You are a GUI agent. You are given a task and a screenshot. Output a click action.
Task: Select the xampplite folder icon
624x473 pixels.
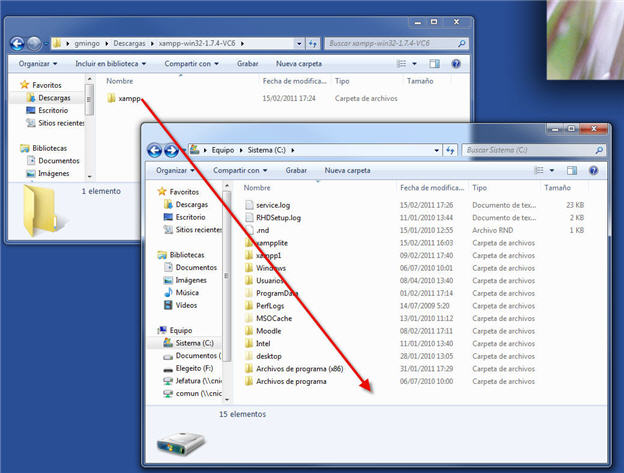coord(249,242)
